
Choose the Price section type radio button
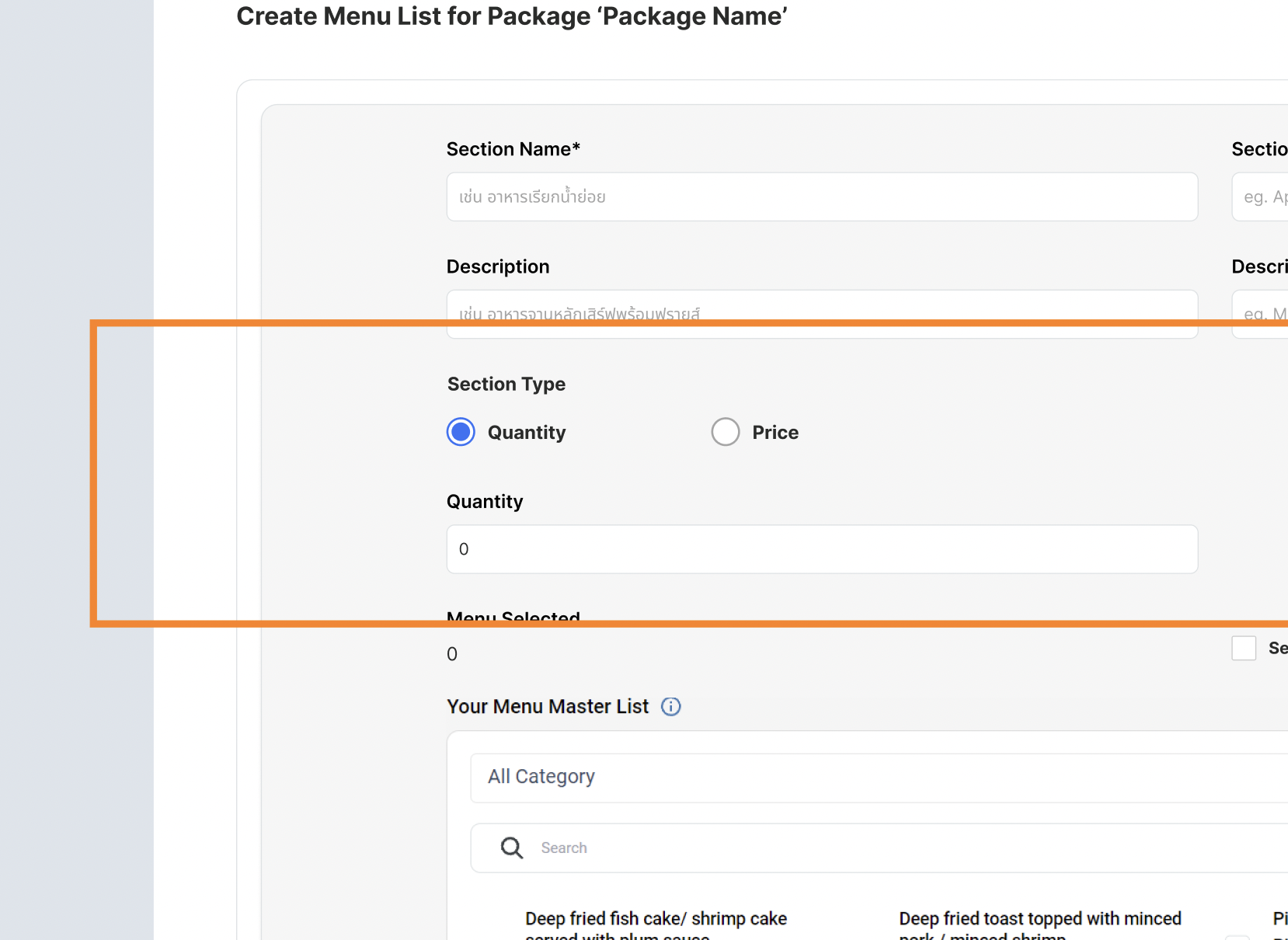tap(725, 432)
